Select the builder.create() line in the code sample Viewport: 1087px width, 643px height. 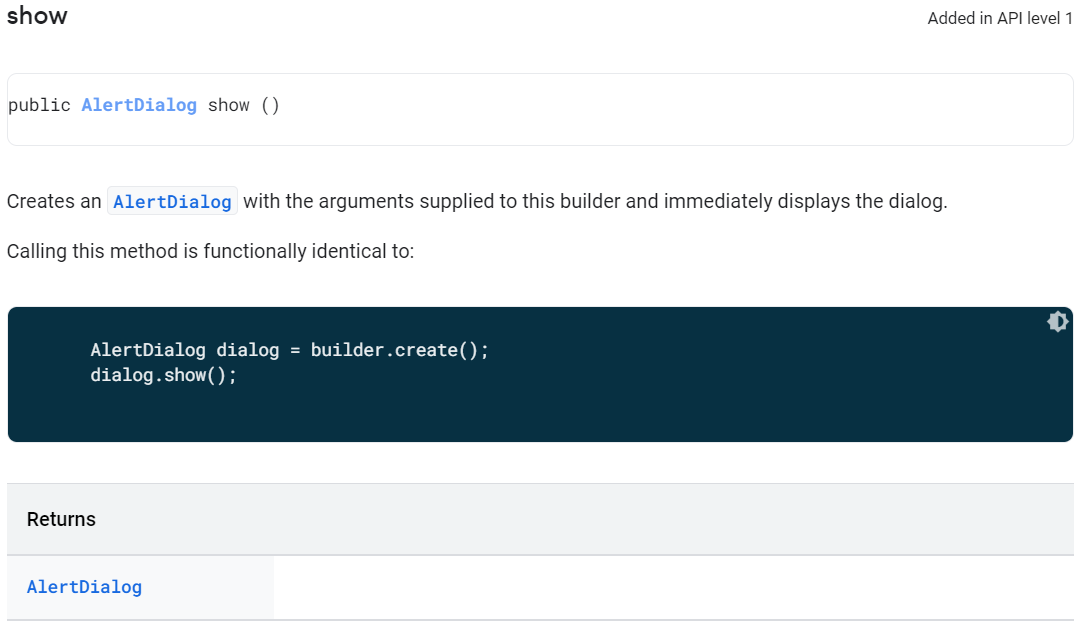[289, 350]
